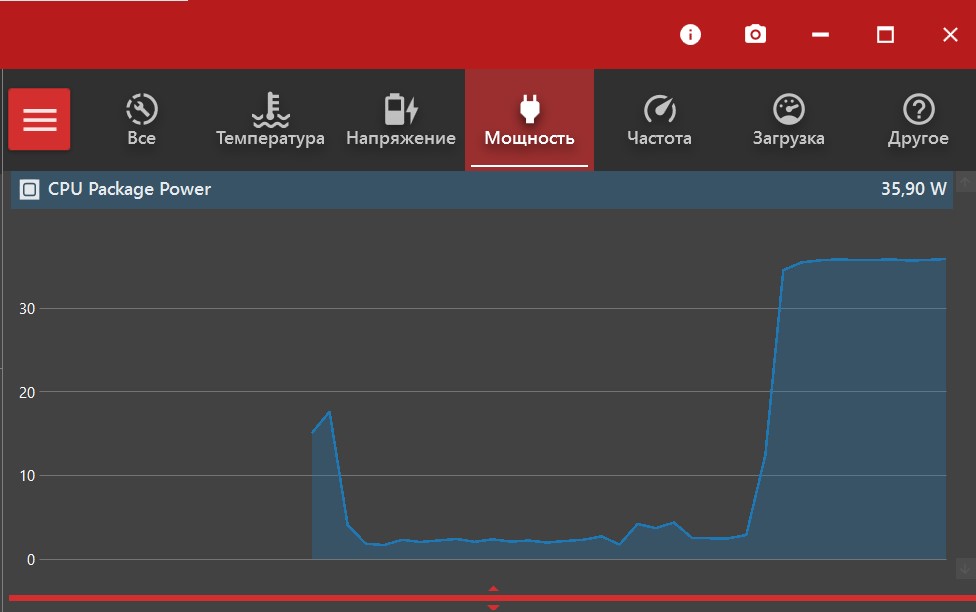Take a screenshot with camera icon
Screen dimensions: 976x612
point(755,34)
